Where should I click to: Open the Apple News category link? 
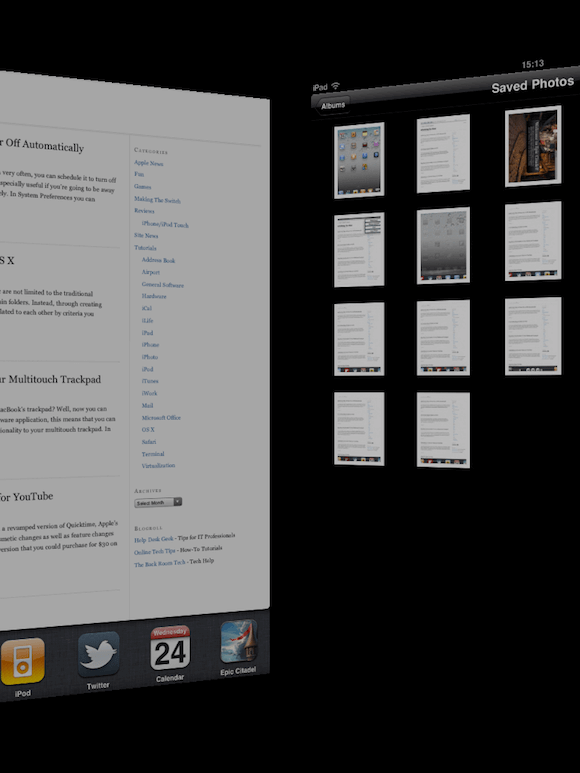point(148,163)
